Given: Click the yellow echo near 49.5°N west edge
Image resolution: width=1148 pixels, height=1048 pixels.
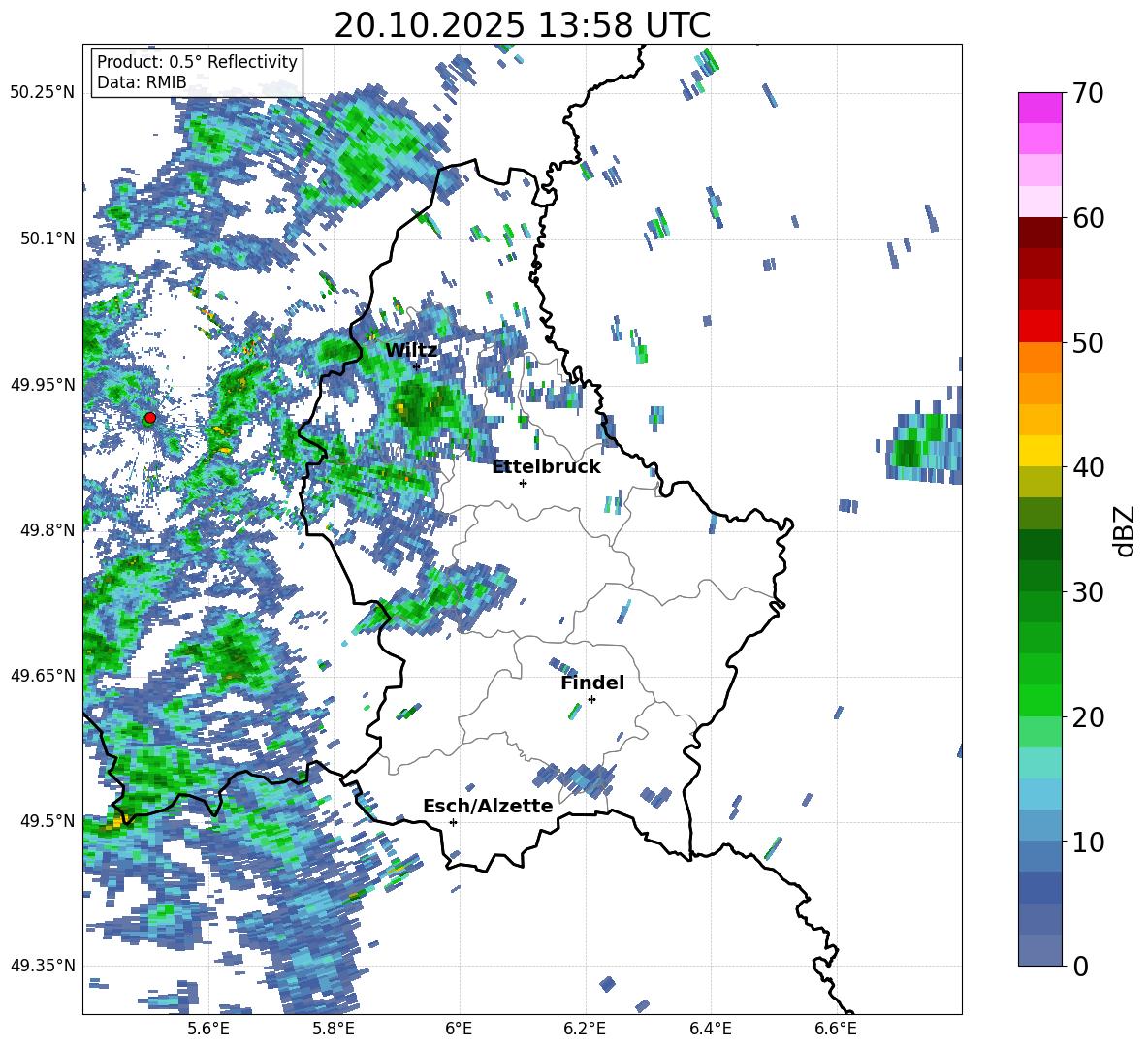Looking at the screenshot, I should tap(115, 822).
